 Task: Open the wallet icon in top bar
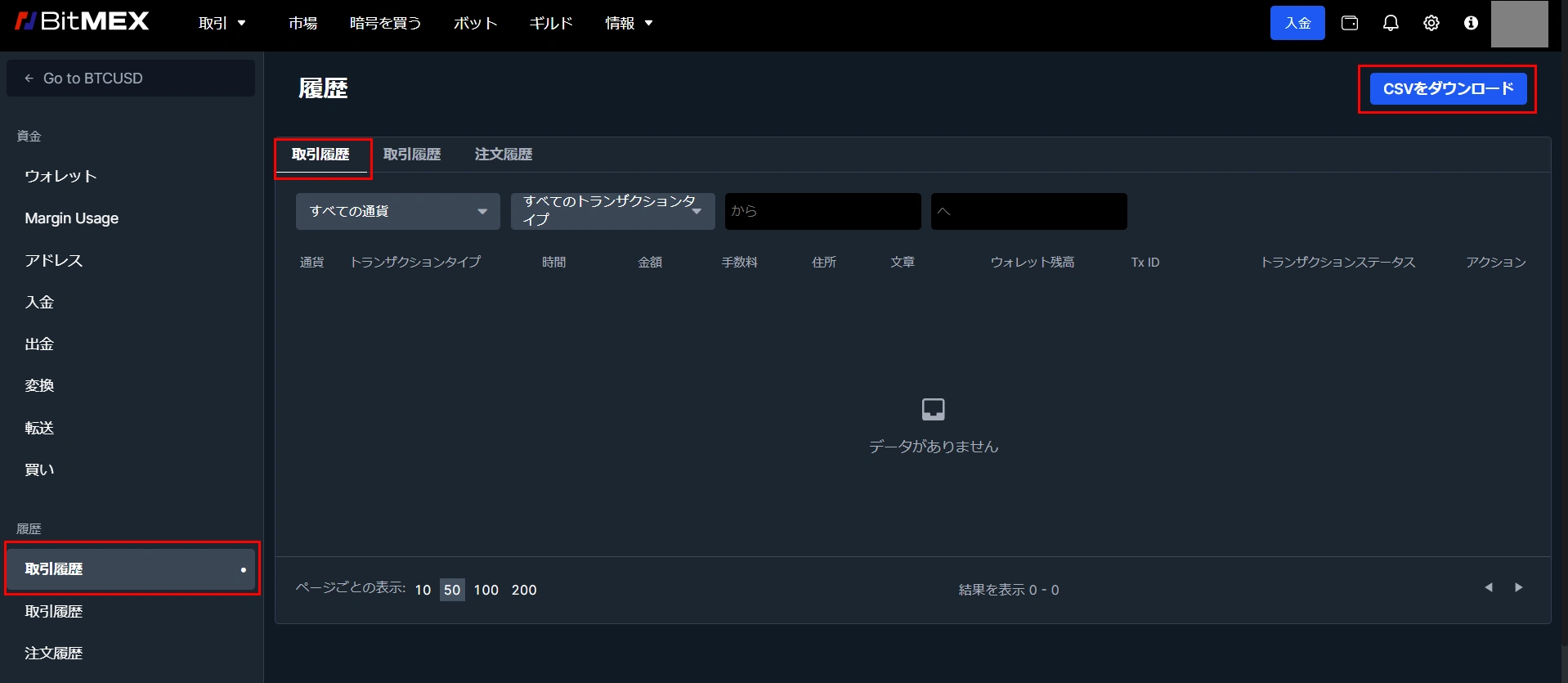pyautogui.click(x=1350, y=23)
